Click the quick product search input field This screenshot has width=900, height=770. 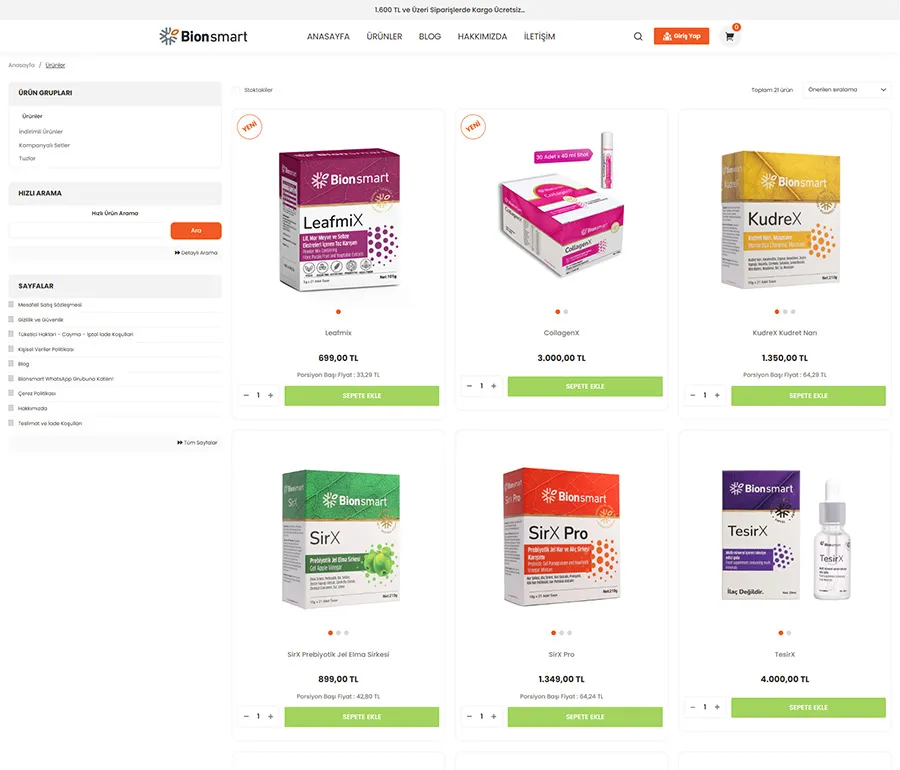pos(89,231)
